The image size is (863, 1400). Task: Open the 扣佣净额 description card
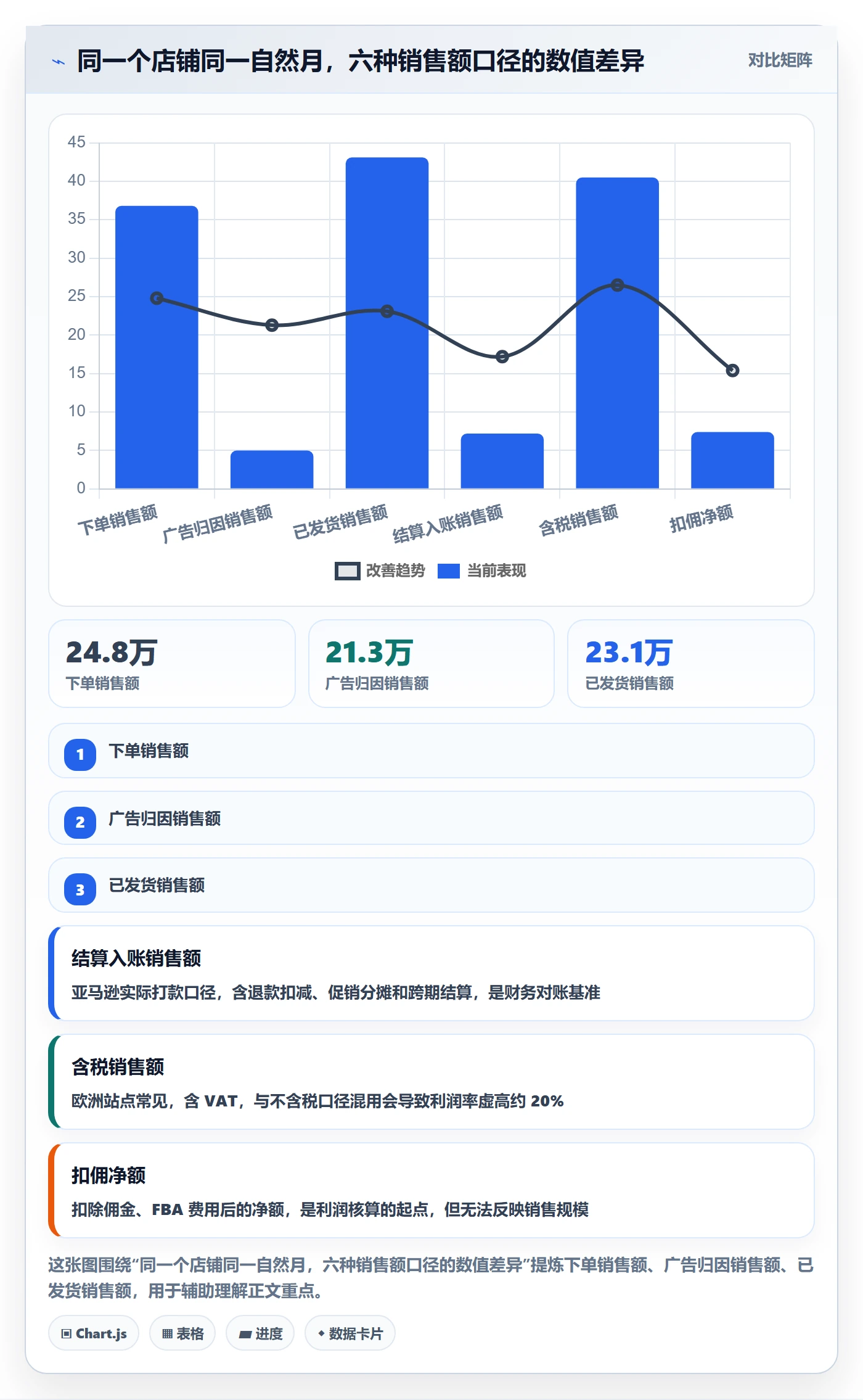click(x=431, y=1190)
